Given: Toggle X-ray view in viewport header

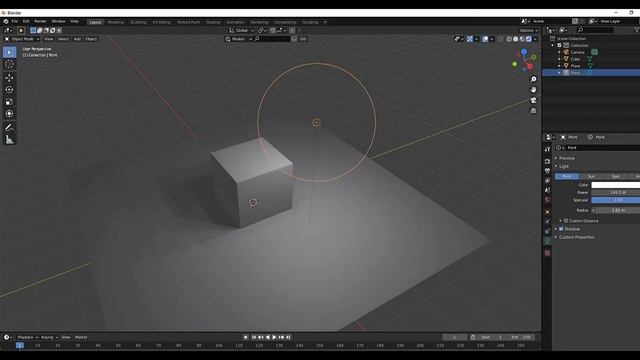Looking at the screenshot, I should pyautogui.click(x=500, y=39).
